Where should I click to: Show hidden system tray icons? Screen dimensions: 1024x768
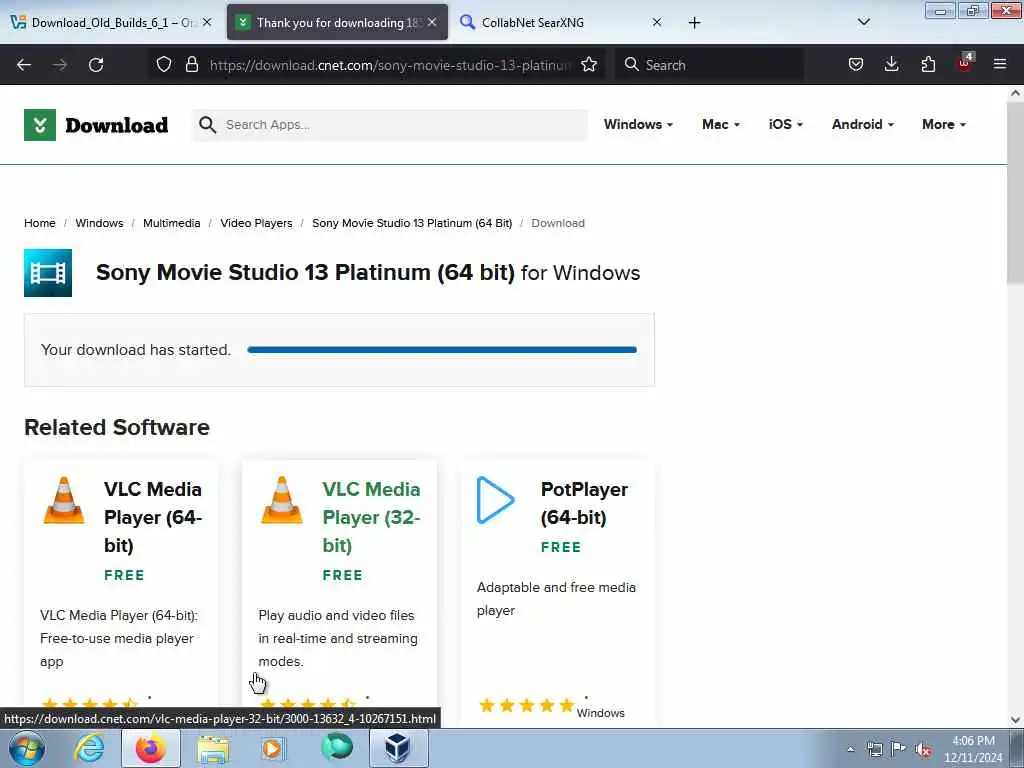(850, 750)
